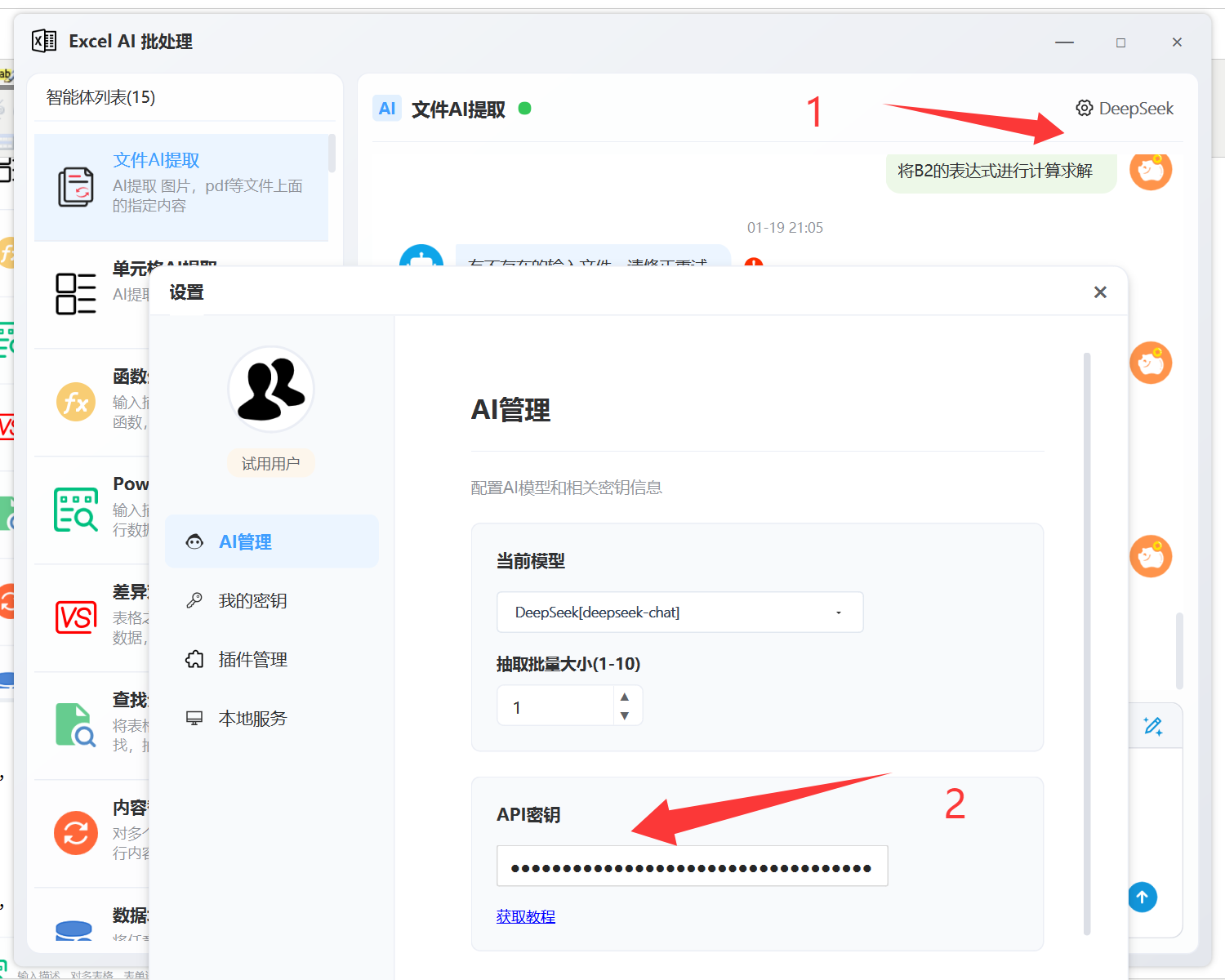Screen dimensions: 1225x980
Task: Click the 将B2的表达式进行计算求解 message bubble
Action: (1001, 171)
